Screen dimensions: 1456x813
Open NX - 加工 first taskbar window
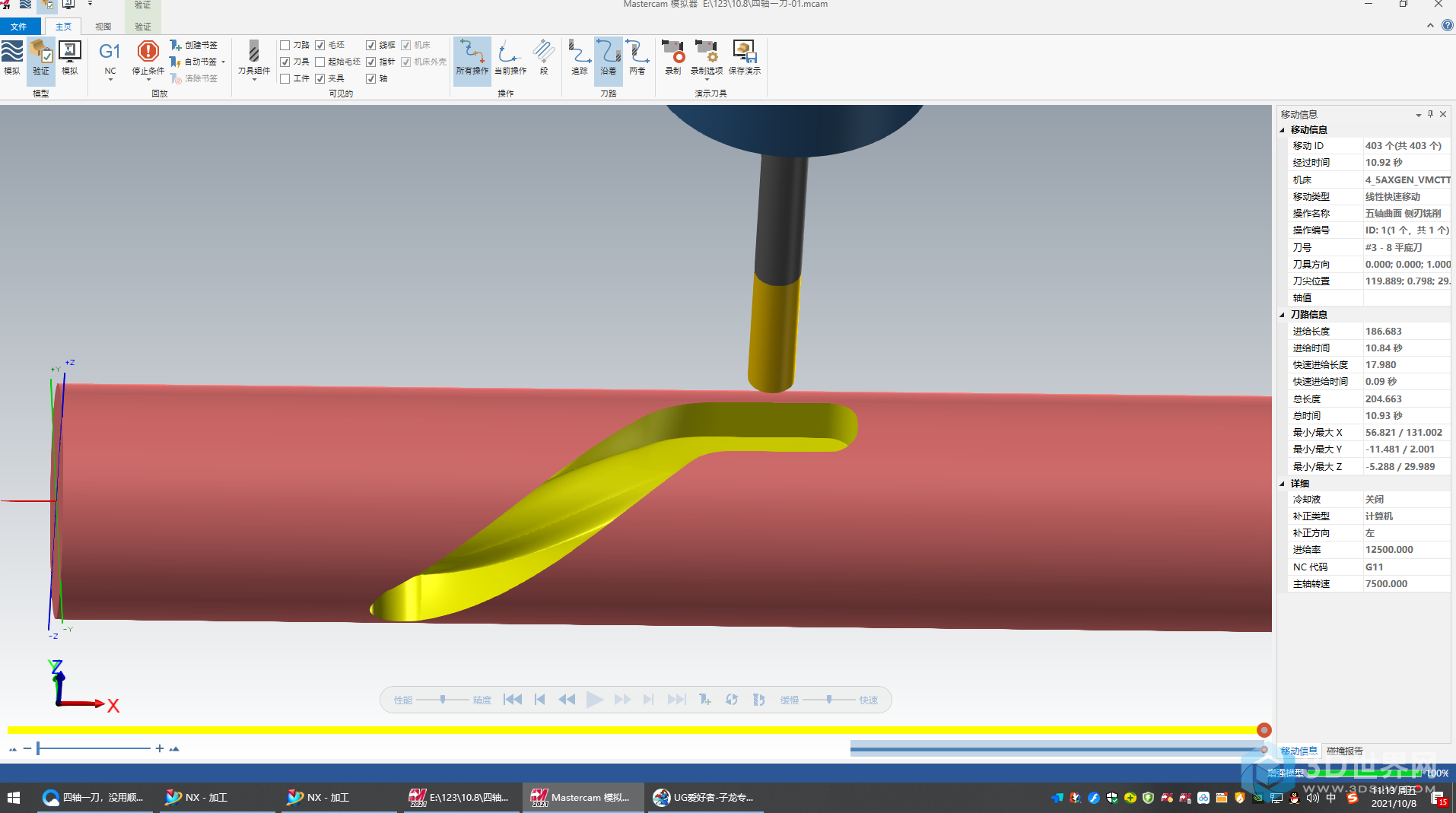(x=213, y=797)
